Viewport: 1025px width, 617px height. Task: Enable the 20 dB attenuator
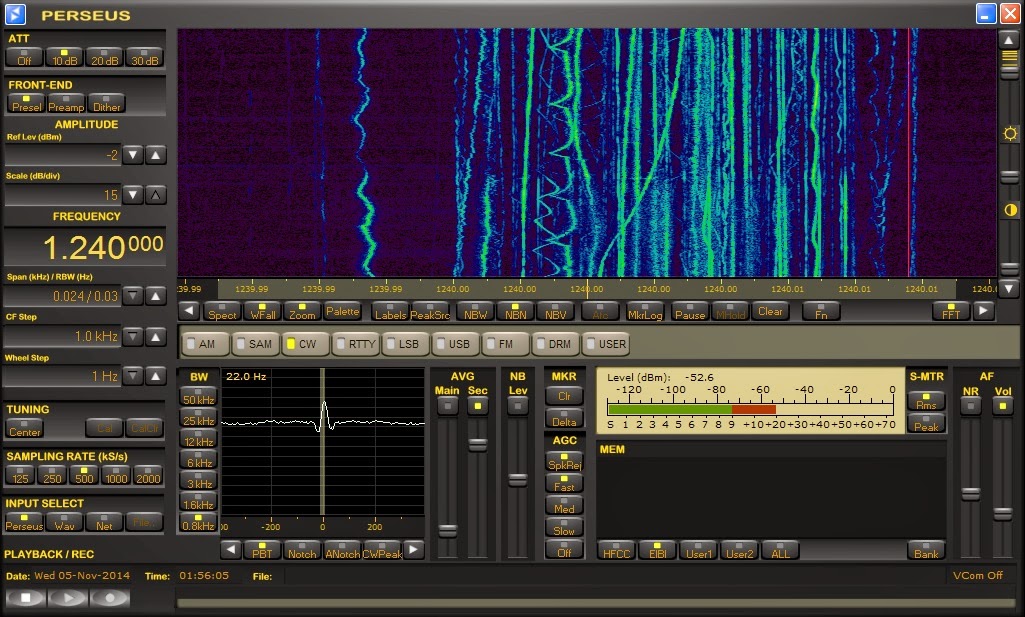[104, 58]
